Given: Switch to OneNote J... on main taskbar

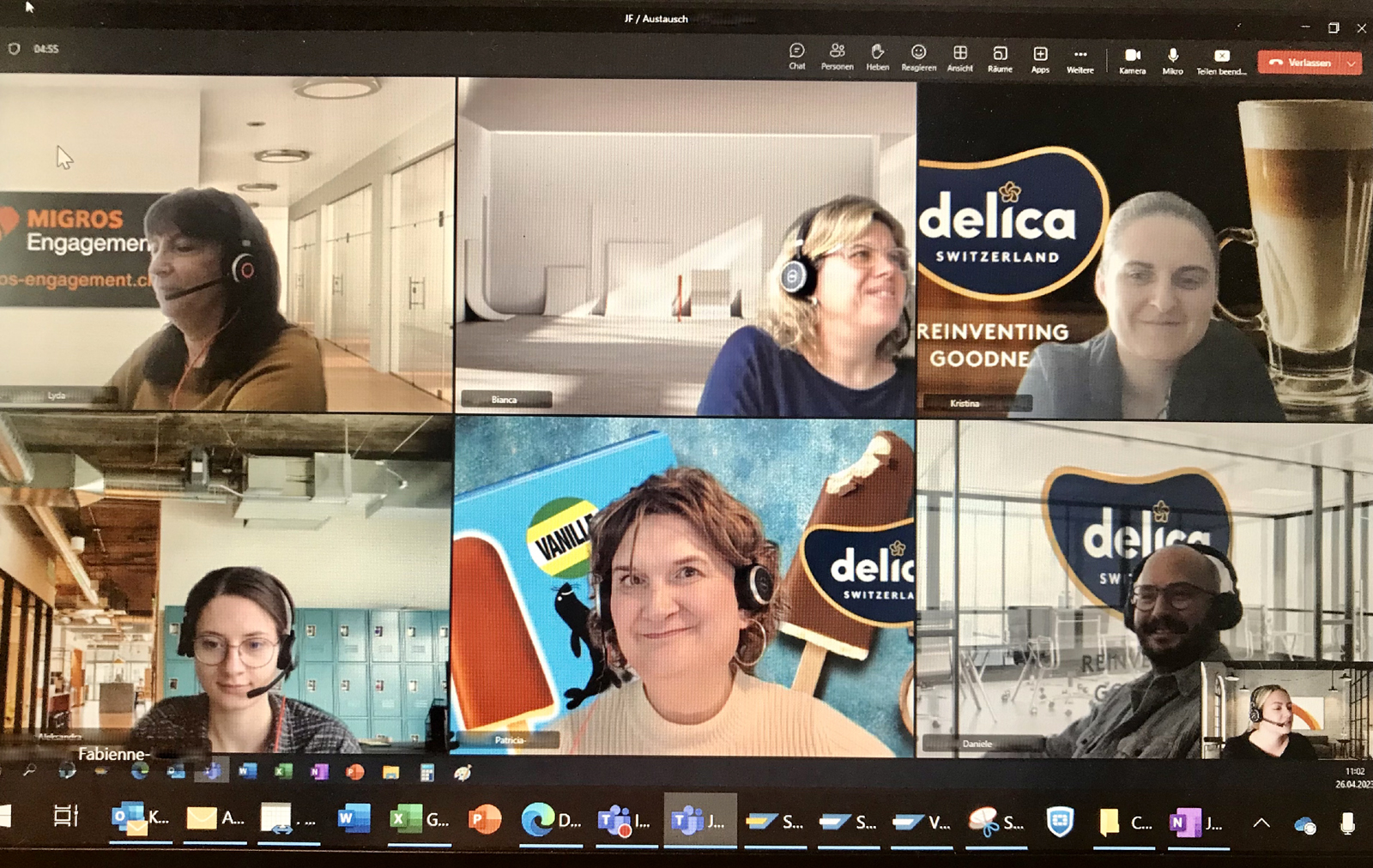Looking at the screenshot, I should pos(1197,824).
